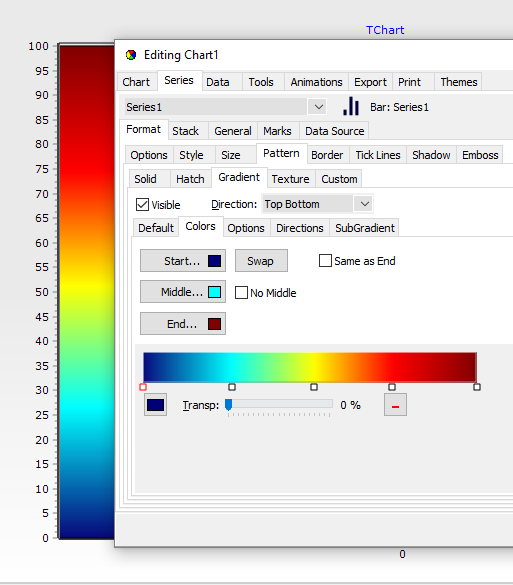This screenshot has height=585, width=513.
Task: Select the second gradient stop marker under cyan
Action: tap(232, 387)
